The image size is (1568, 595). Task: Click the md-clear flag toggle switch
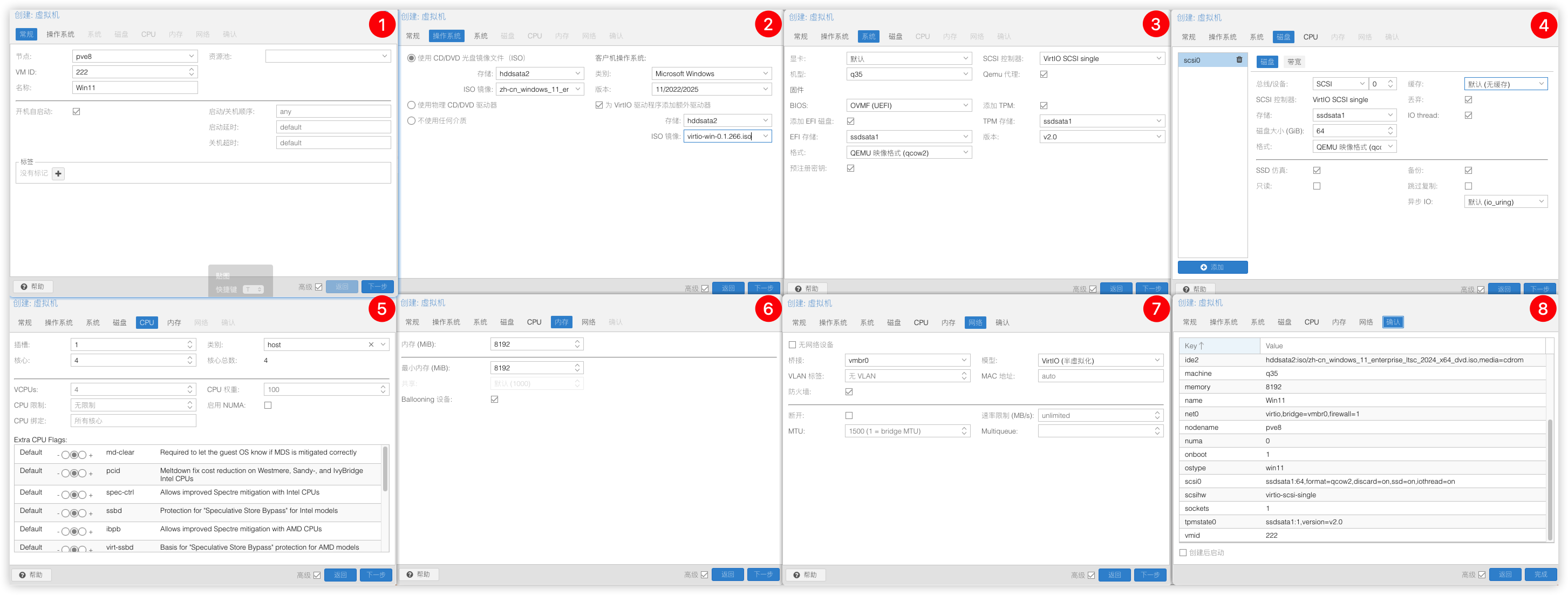coord(74,455)
